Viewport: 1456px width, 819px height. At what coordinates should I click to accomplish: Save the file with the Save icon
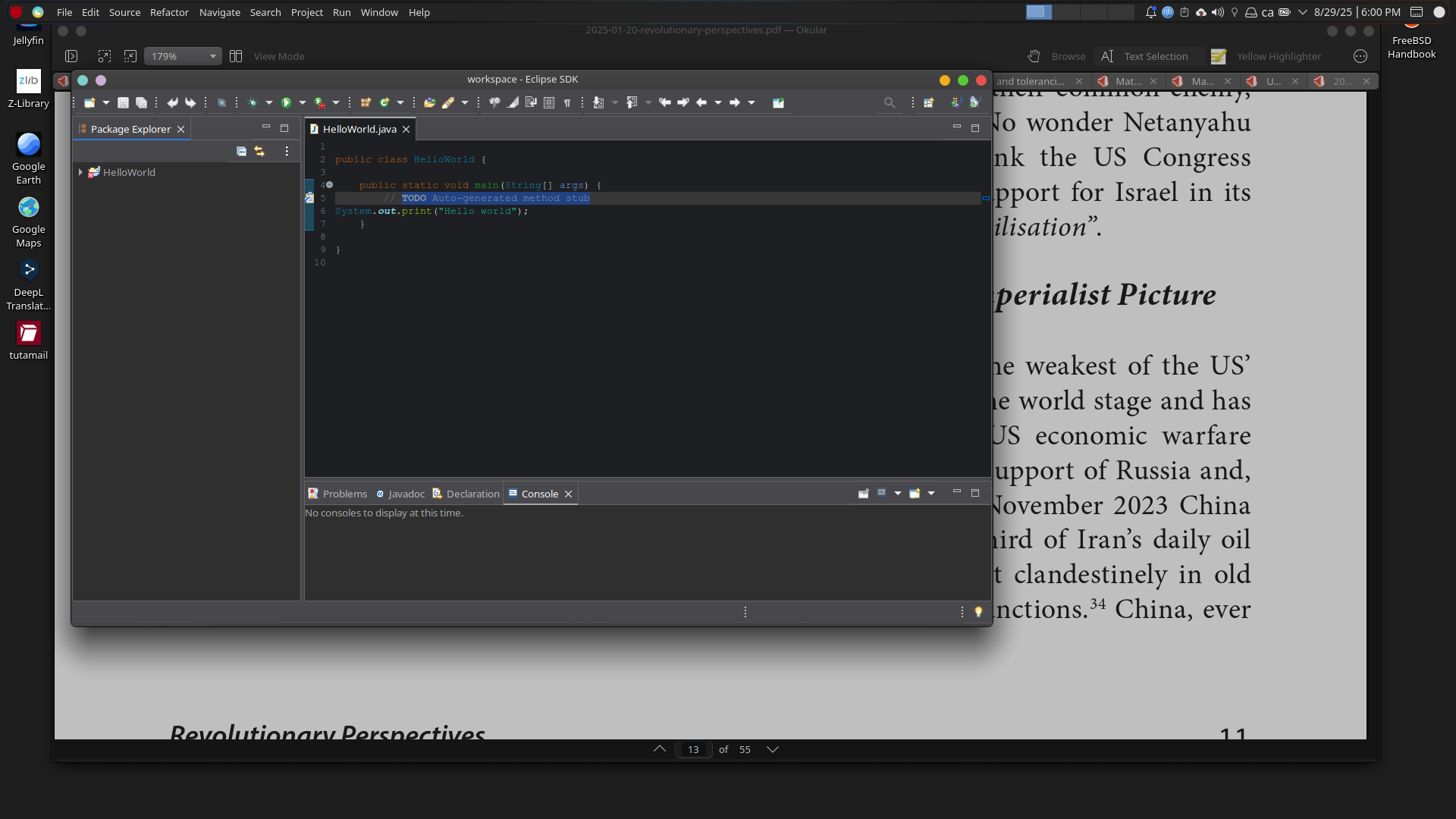click(x=123, y=103)
